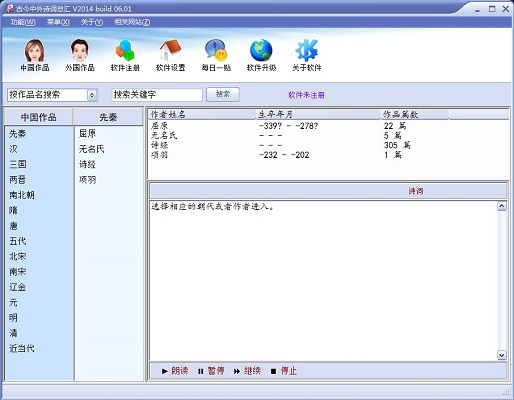Click the 1 篇 works count cell

[392, 155]
